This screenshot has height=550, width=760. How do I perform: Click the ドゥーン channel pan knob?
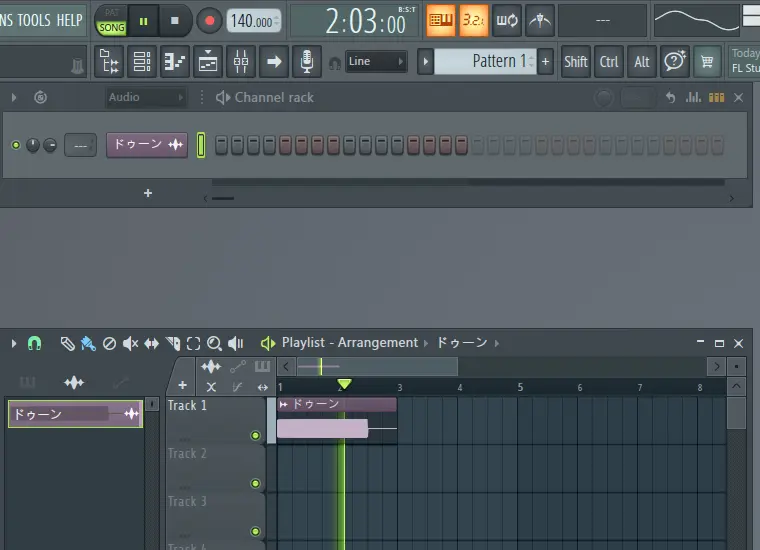tap(32, 145)
